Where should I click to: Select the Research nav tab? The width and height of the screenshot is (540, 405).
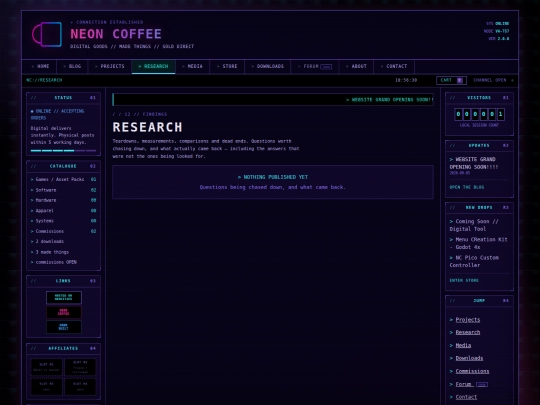[153, 66]
